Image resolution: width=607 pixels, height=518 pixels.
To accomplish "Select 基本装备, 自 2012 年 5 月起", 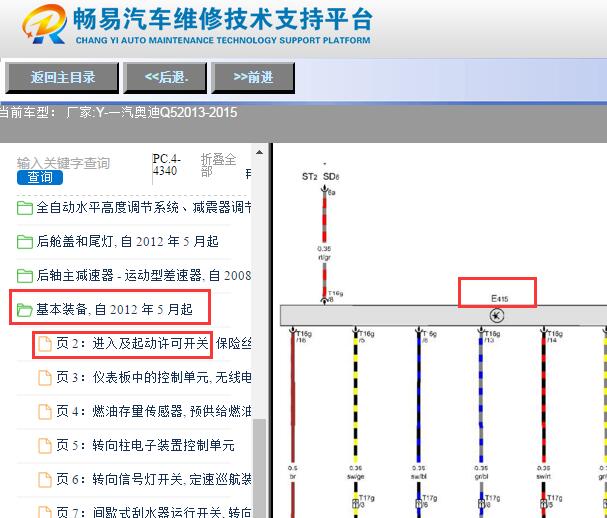I will [114, 309].
